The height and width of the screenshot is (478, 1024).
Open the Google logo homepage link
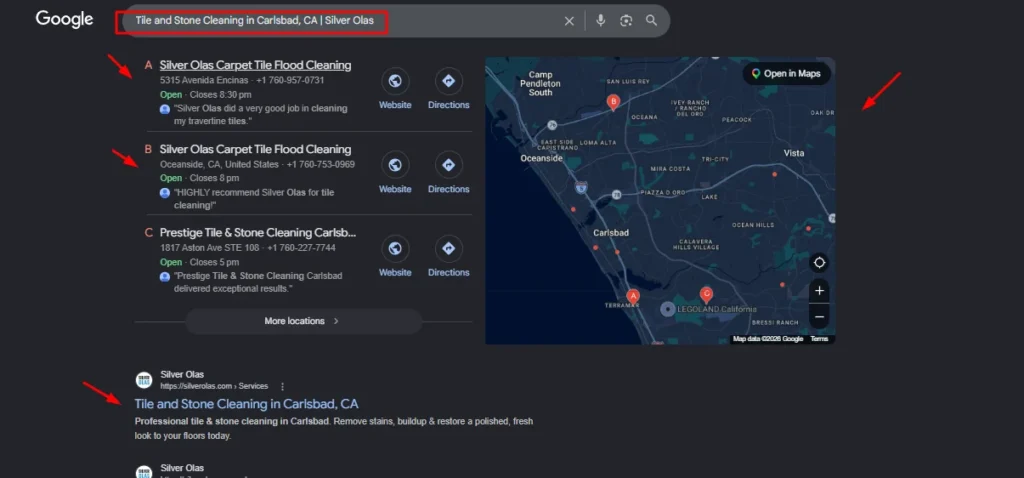point(64,20)
